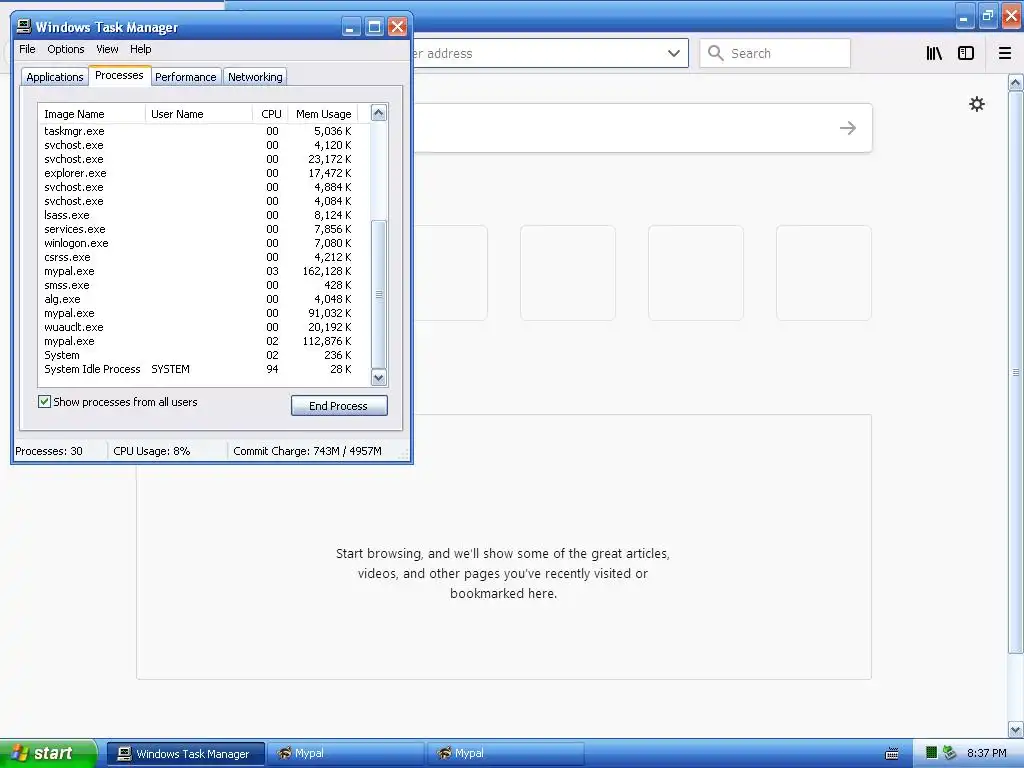Click the End Process button
This screenshot has width=1024, height=768.
click(339, 406)
